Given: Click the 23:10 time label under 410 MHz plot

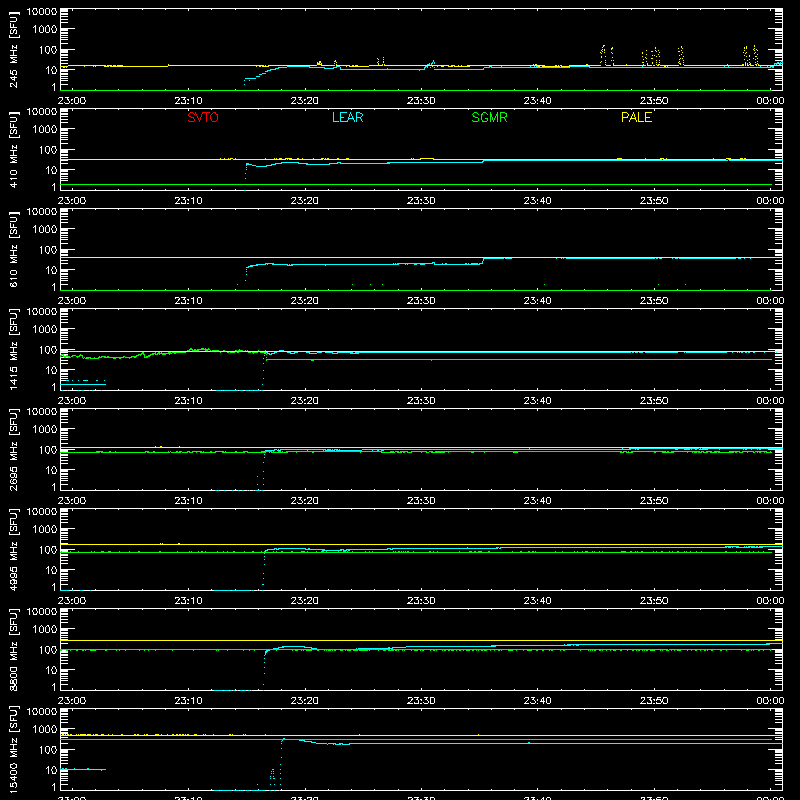Looking at the screenshot, I should point(188,201).
